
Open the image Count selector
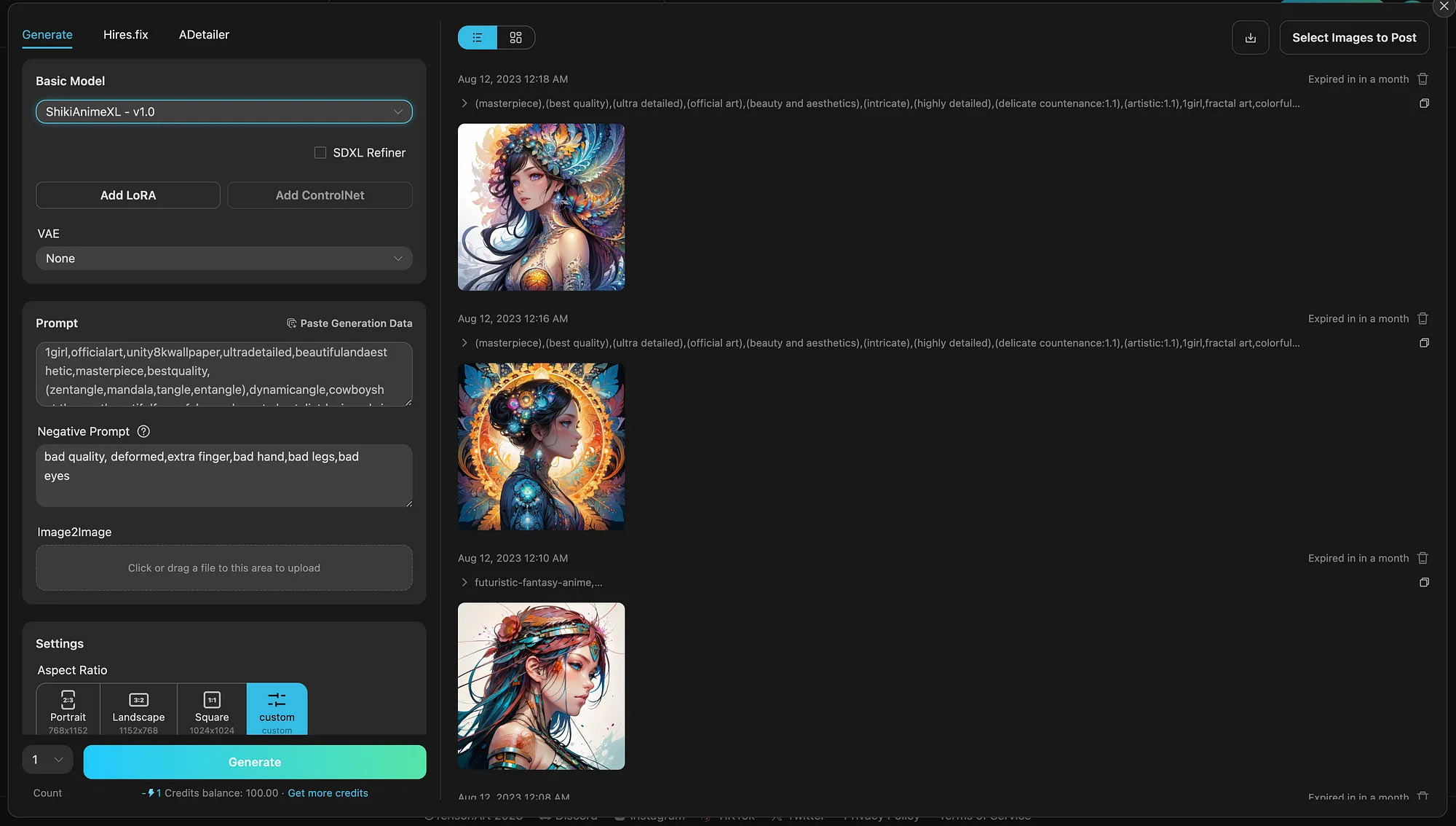click(x=47, y=760)
